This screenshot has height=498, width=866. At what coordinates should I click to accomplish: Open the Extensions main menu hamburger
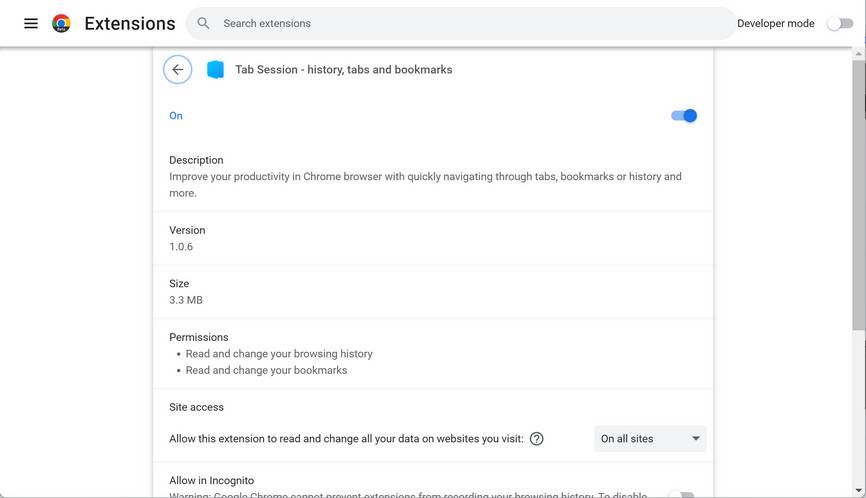click(x=31, y=23)
